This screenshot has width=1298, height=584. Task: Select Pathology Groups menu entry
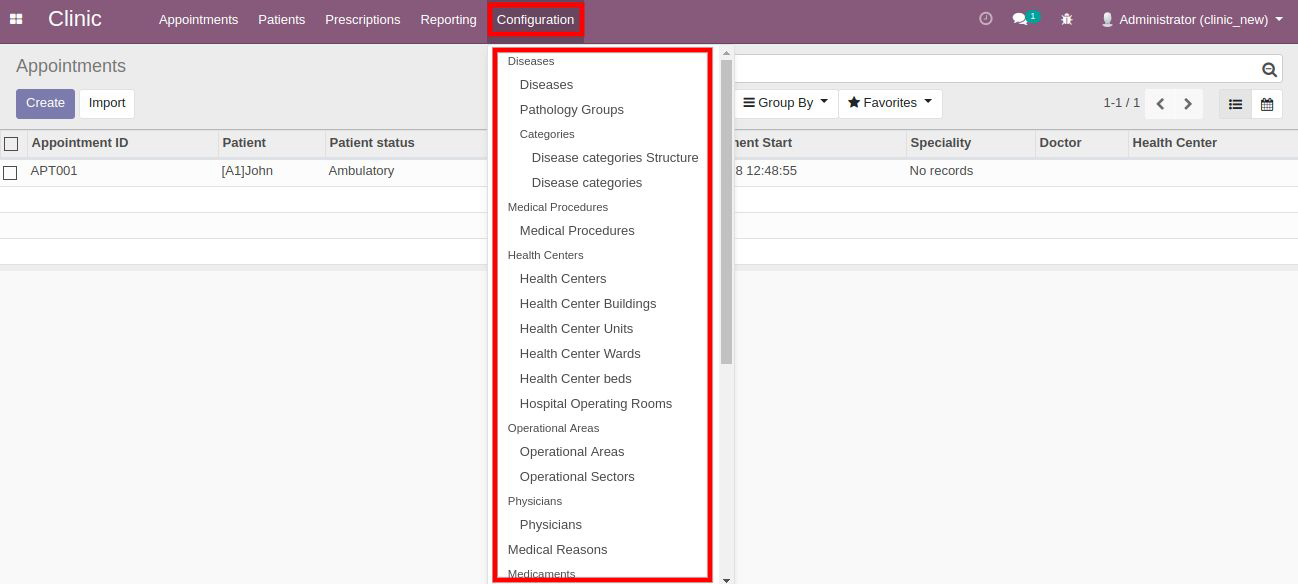click(572, 110)
